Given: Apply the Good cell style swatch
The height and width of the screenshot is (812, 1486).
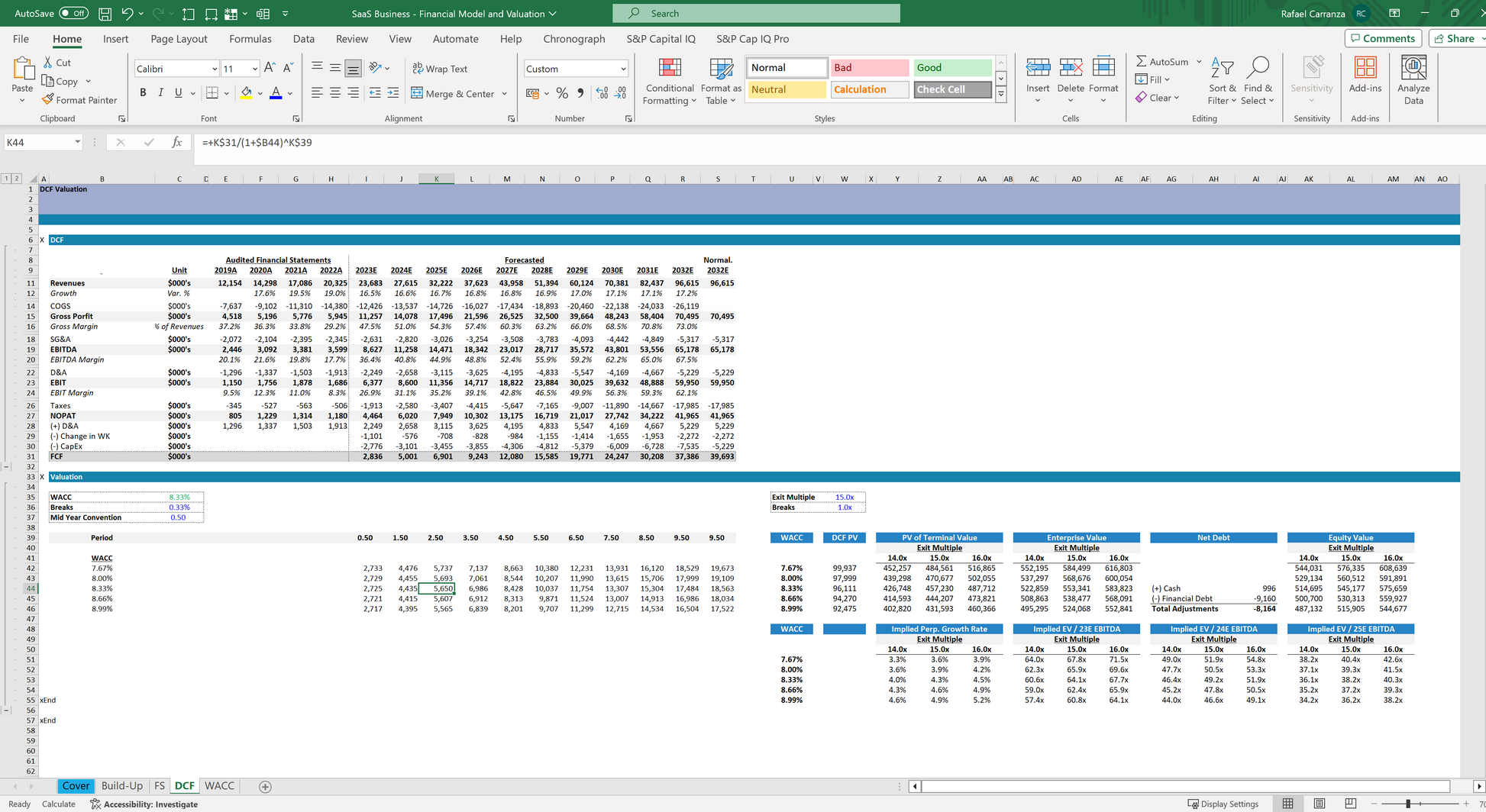Looking at the screenshot, I should tap(951, 67).
